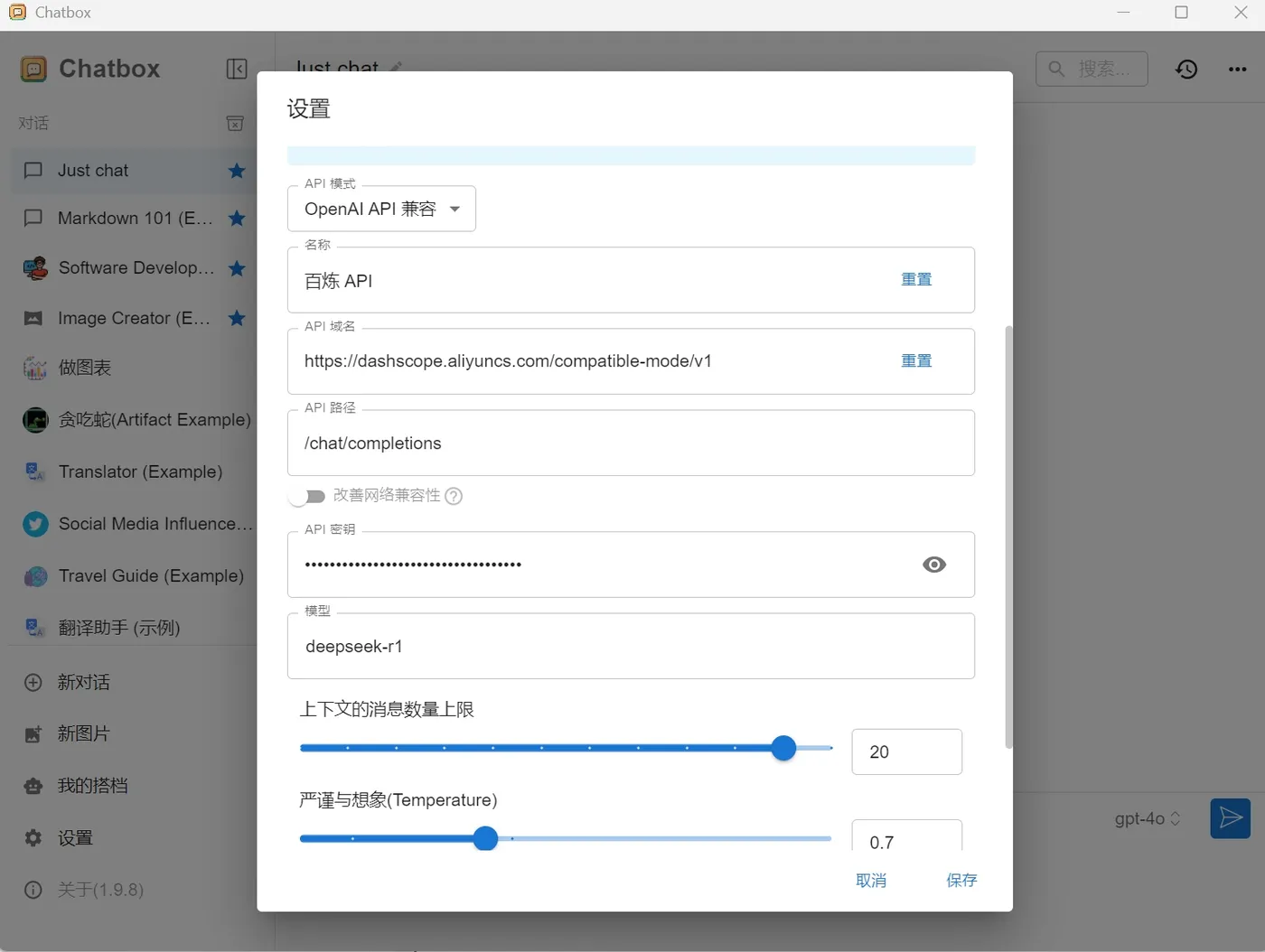This screenshot has height=952, width=1265.
Task: Open the Just chat conversation
Action: [134, 171]
